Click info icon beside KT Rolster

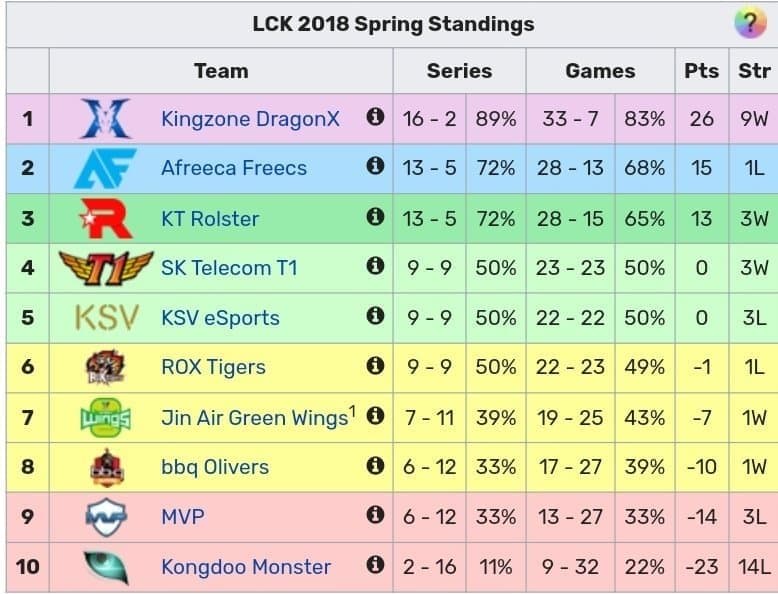pyautogui.click(x=375, y=216)
